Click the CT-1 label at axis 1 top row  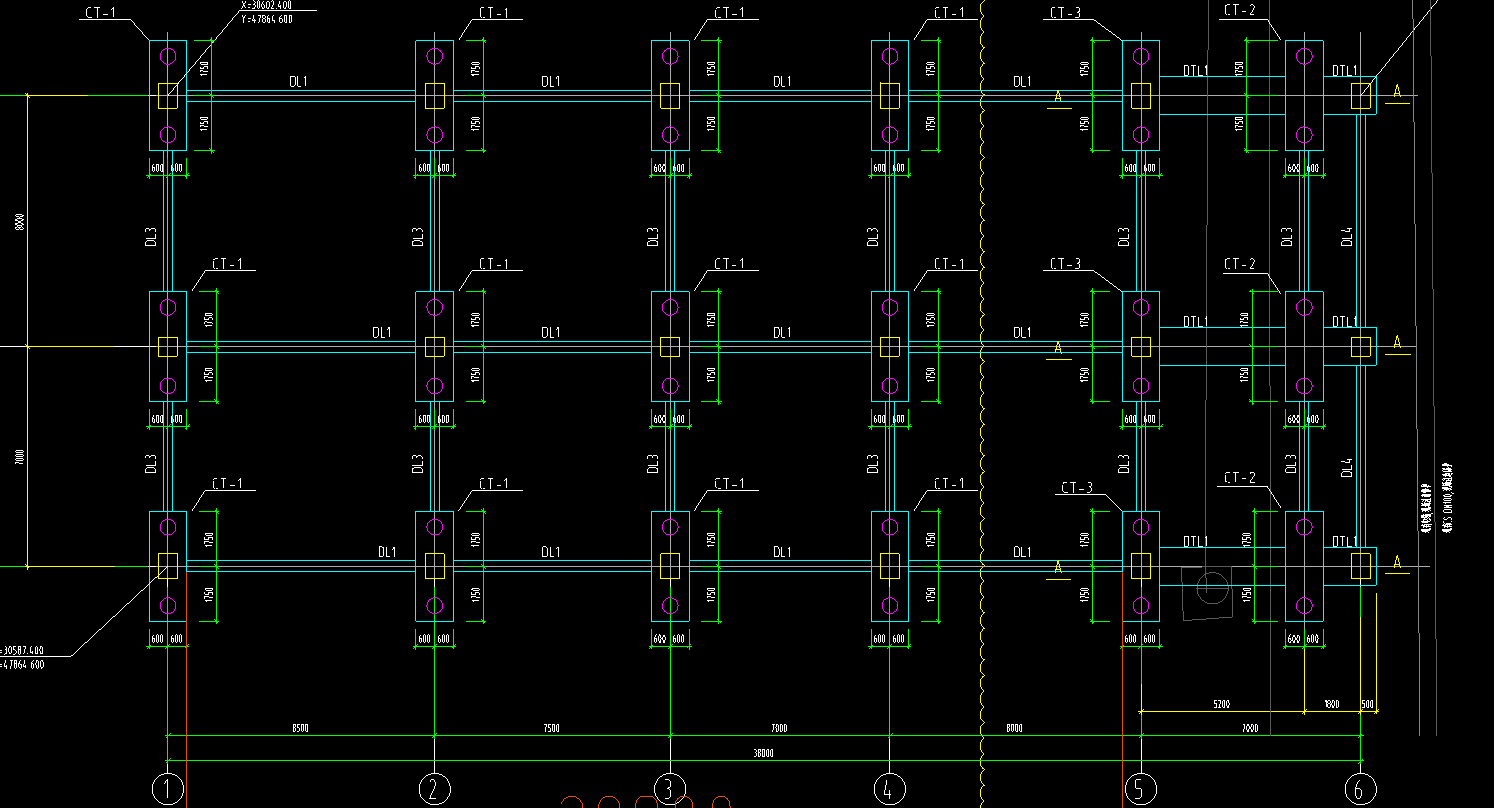(101, 14)
